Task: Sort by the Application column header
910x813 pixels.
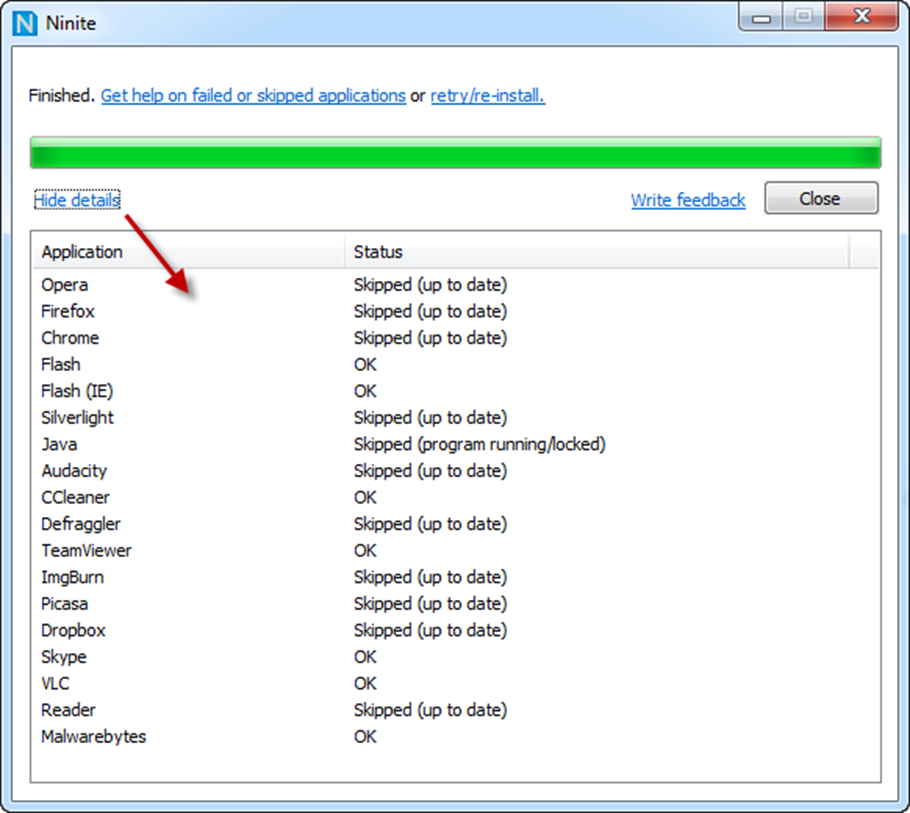Action: coord(189,252)
